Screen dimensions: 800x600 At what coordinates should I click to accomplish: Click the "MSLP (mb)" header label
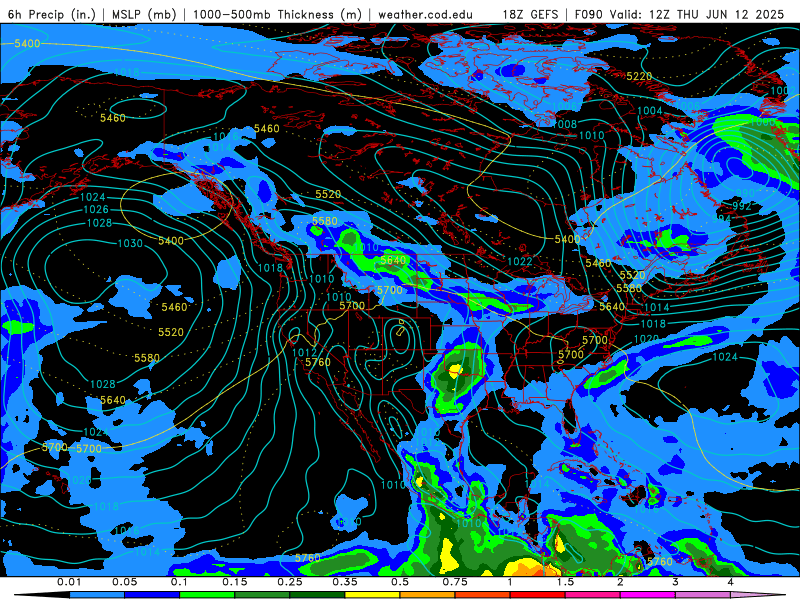pos(144,14)
